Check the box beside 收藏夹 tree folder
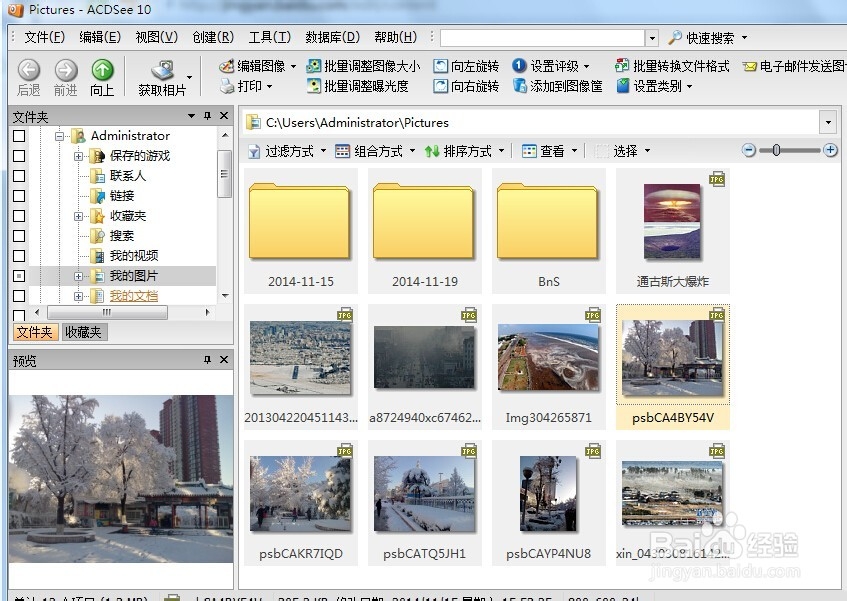847x601 pixels. [19, 215]
